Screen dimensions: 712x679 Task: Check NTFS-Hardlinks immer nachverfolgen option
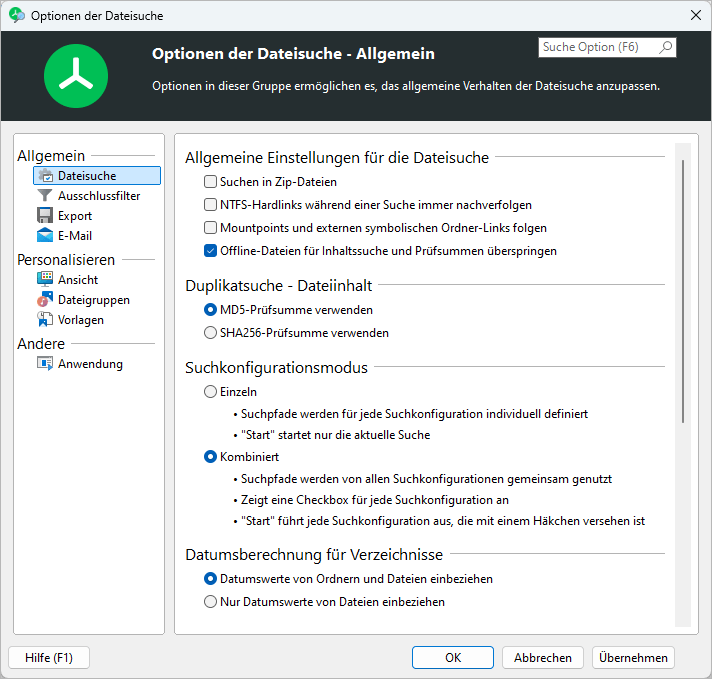pyautogui.click(x=210, y=205)
